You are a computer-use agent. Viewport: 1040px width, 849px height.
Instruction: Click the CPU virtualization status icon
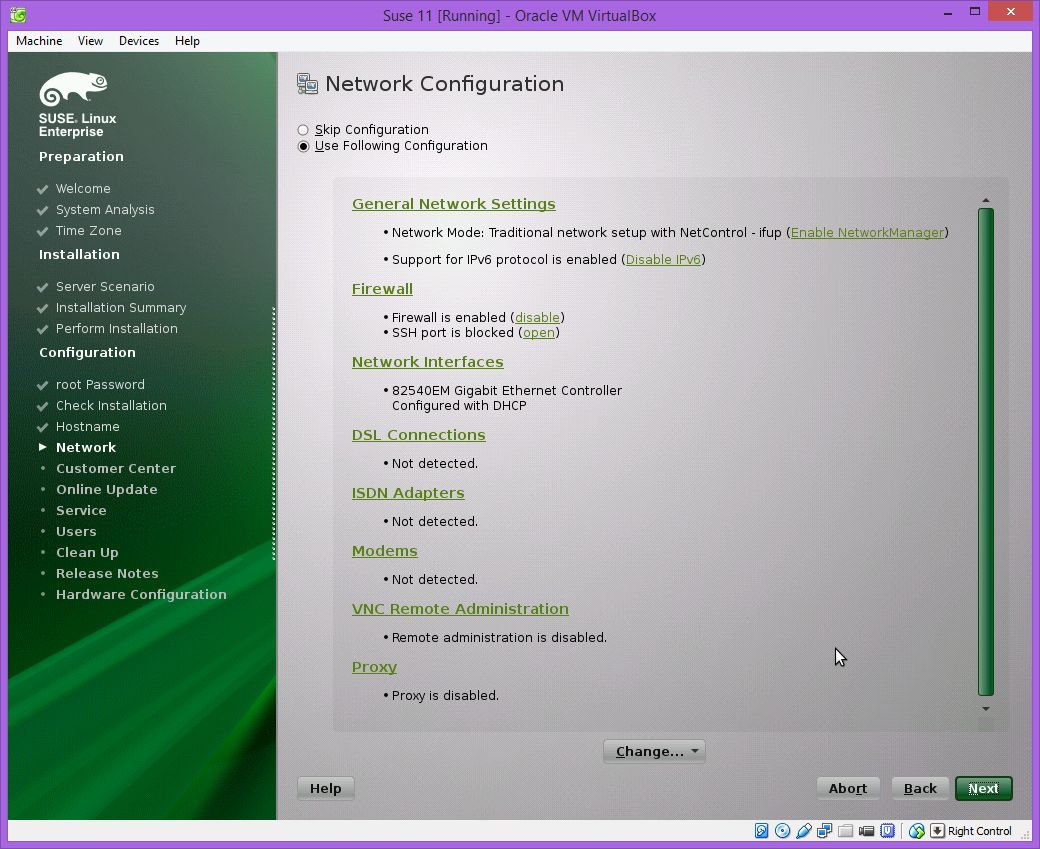coord(887,830)
